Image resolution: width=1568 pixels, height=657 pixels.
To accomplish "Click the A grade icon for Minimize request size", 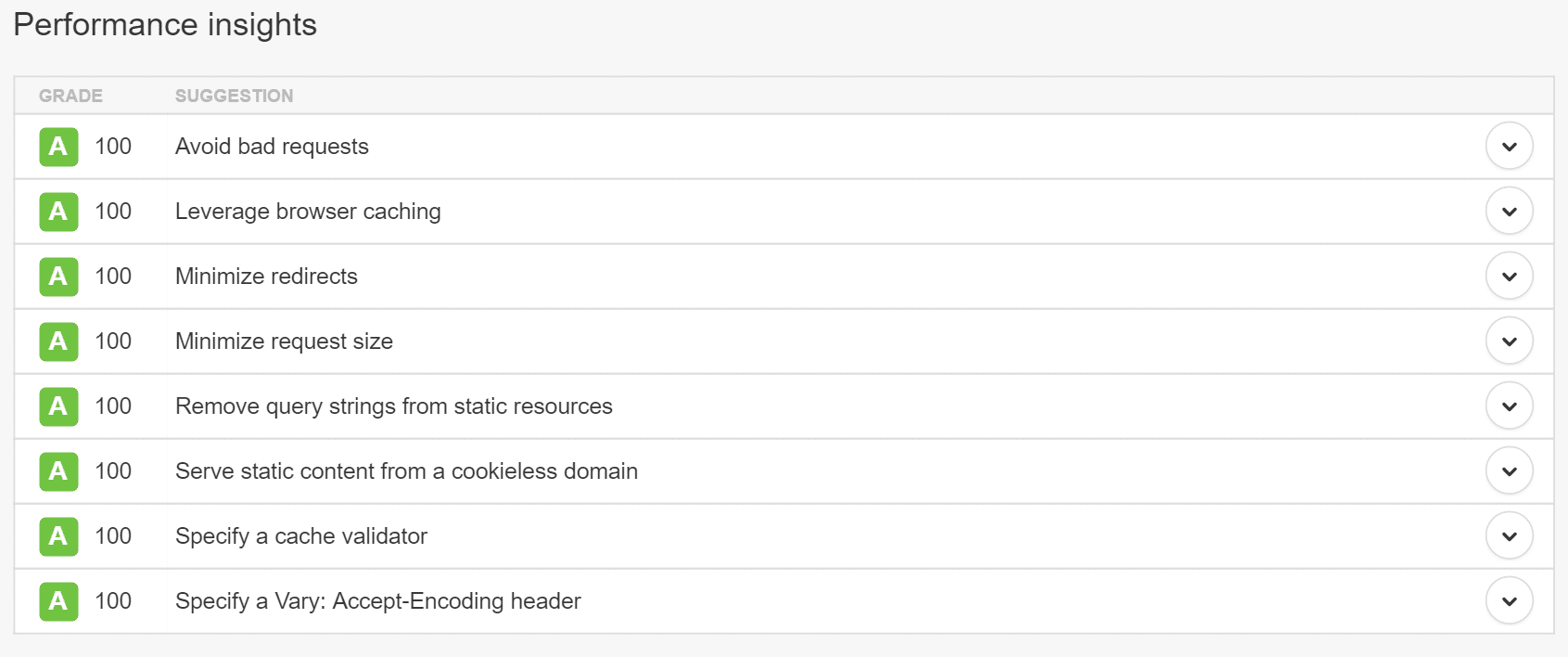I will tap(57, 341).
